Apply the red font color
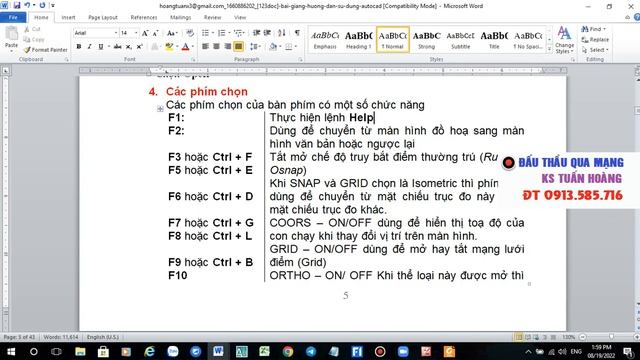The height and width of the screenshot is (360, 640). [x=185, y=47]
